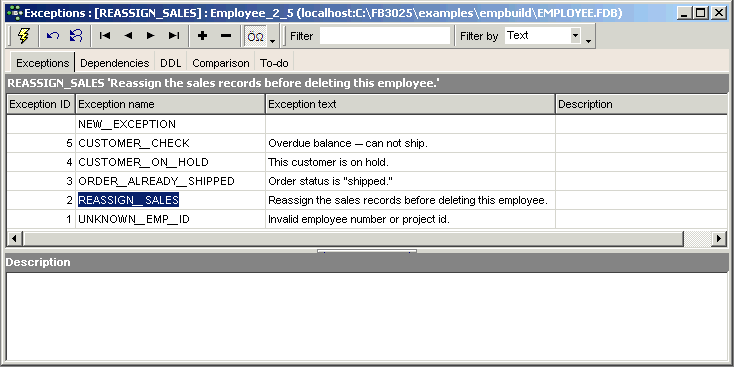The width and height of the screenshot is (734, 367).
Task: Maximize the Exceptions window
Action: tap(701, 13)
